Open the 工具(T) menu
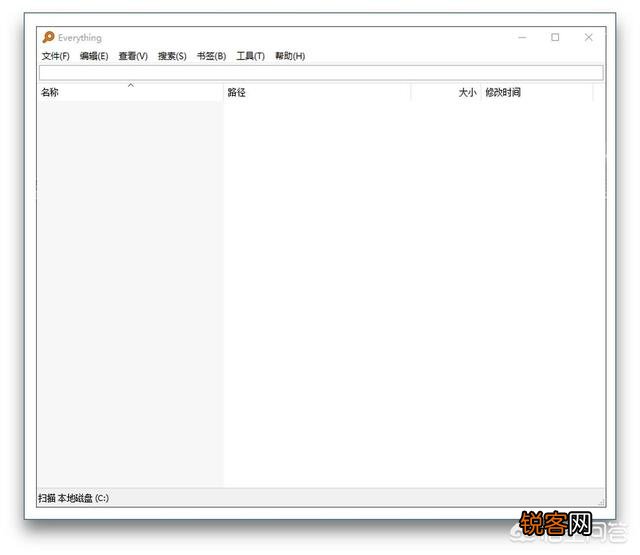The height and width of the screenshot is (555, 640). 250,56
